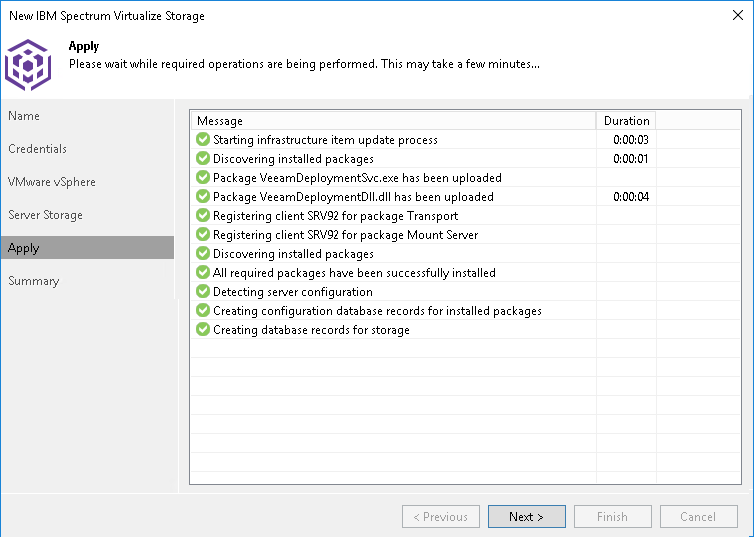Click the green check beside Registering client for Transport
The image size is (754, 537).
click(x=203, y=216)
